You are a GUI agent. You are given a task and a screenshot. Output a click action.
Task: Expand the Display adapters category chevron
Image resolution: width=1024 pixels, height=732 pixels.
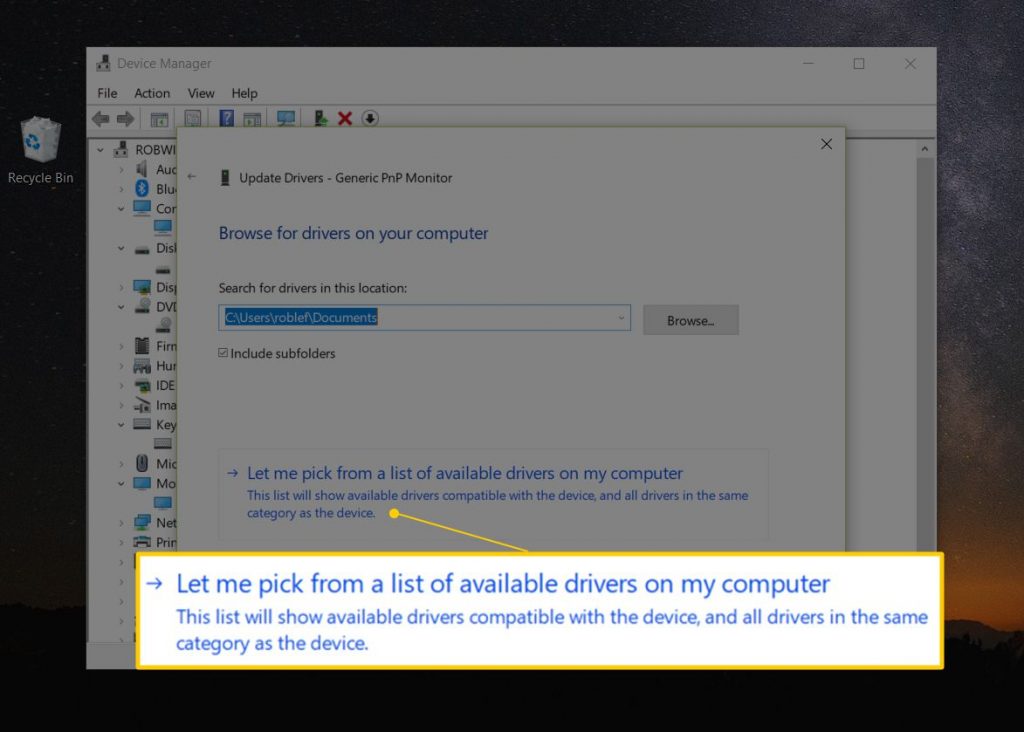pos(121,287)
